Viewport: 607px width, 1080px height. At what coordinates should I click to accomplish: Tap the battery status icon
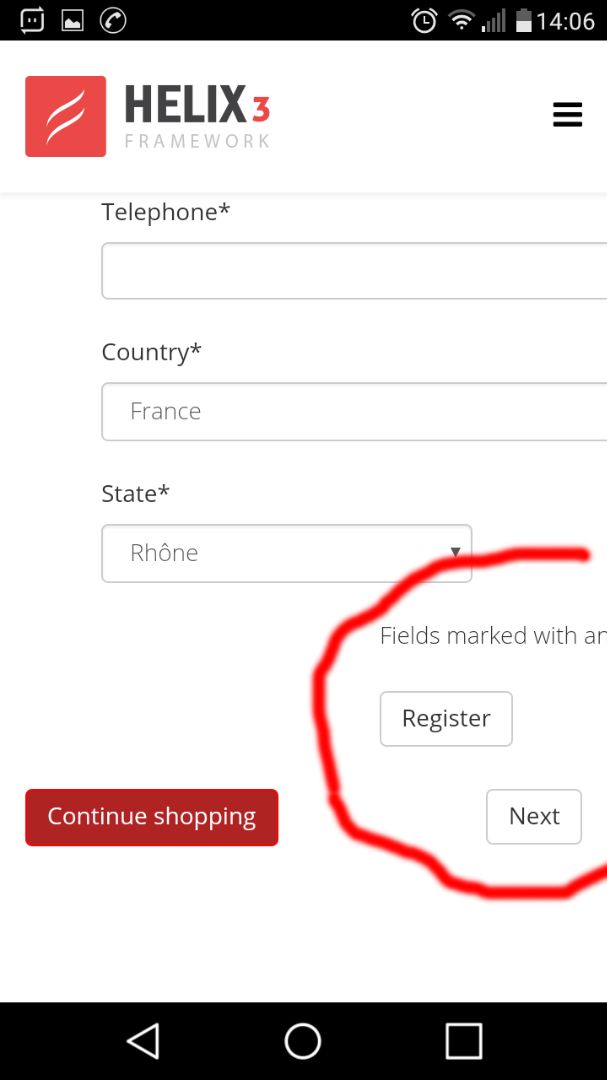tap(523, 20)
